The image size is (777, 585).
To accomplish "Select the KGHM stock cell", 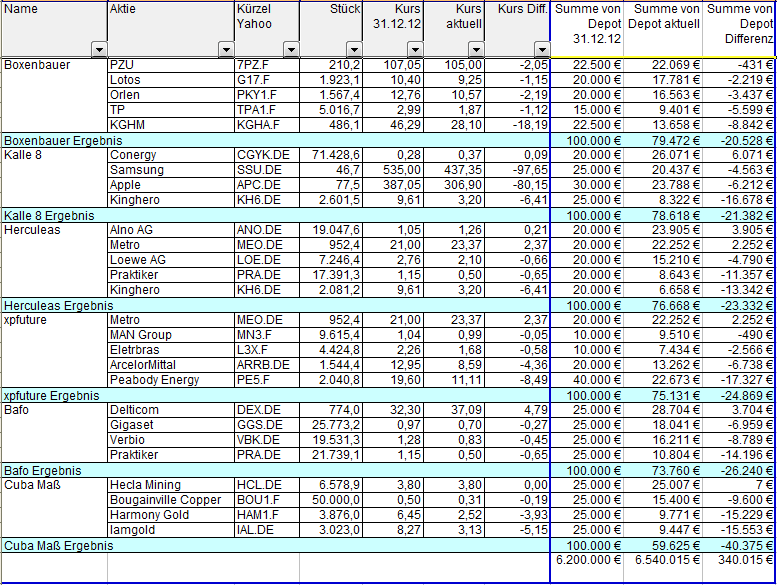I will (x=171, y=125).
